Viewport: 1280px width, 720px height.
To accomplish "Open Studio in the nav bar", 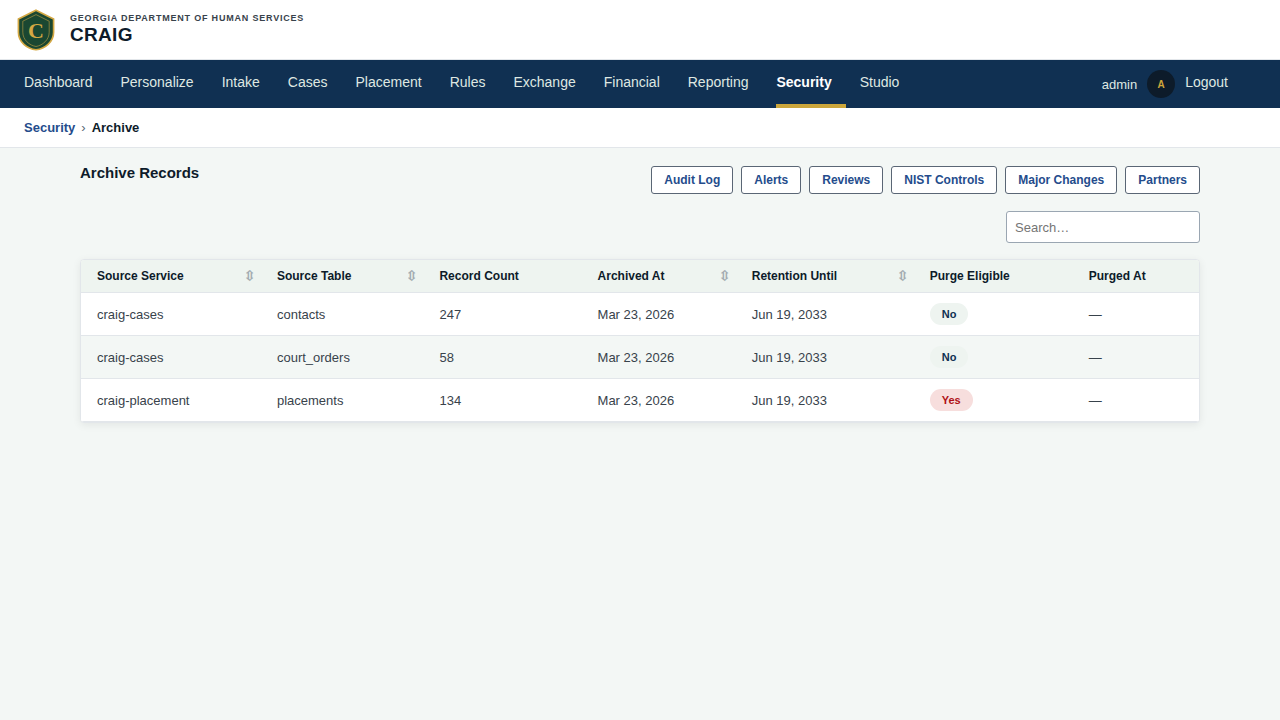I will 880,82.
